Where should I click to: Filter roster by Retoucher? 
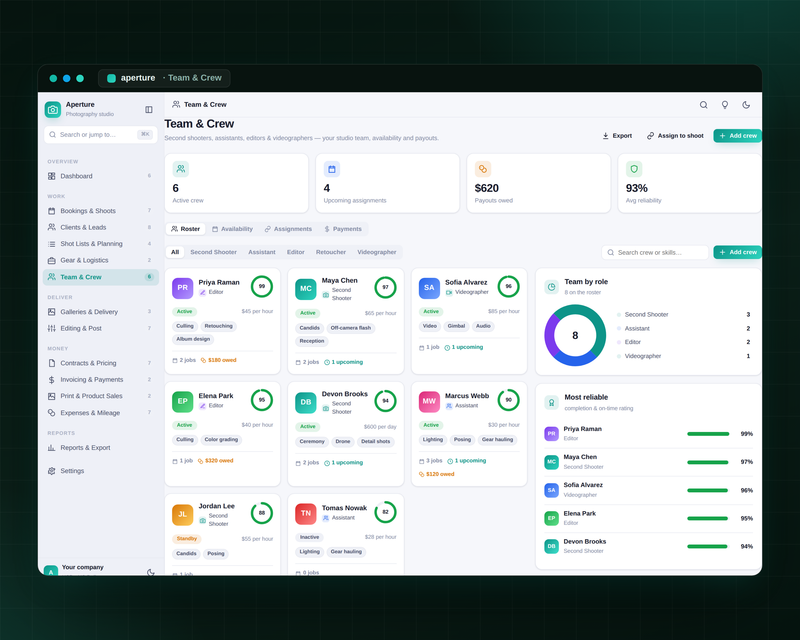[x=331, y=252]
